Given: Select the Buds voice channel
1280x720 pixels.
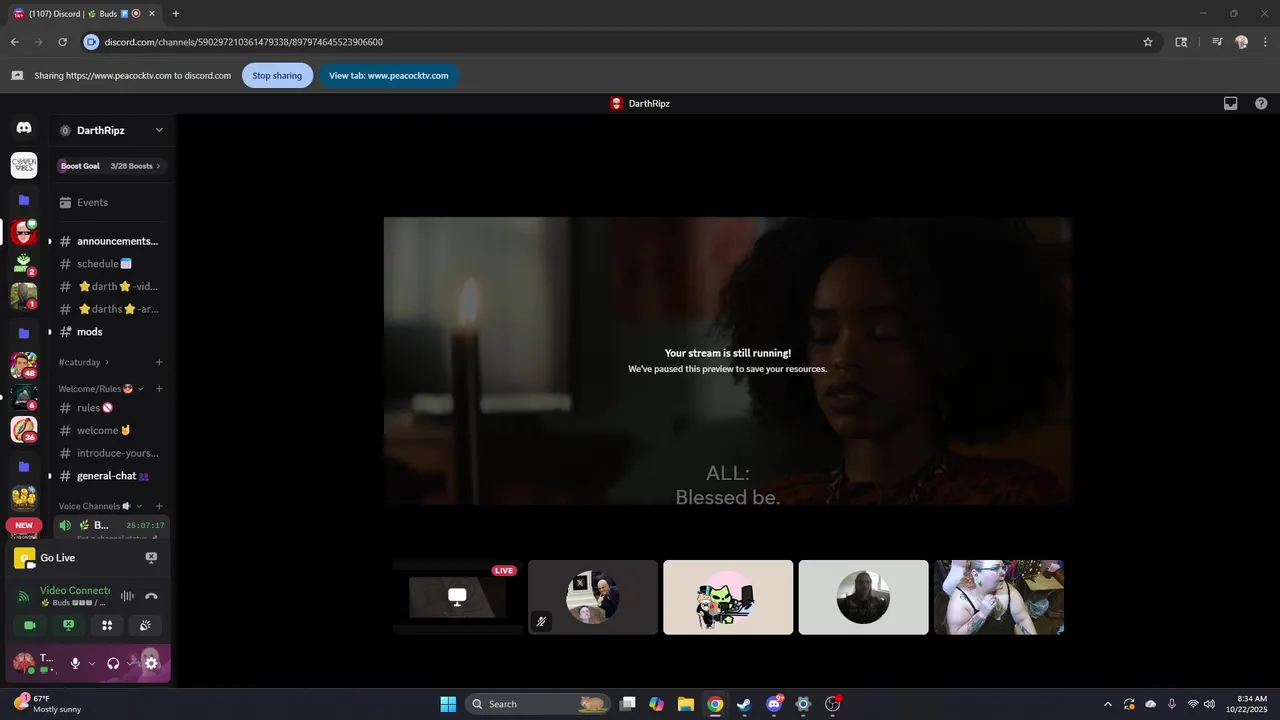Looking at the screenshot, I should [x=110, y=526].
